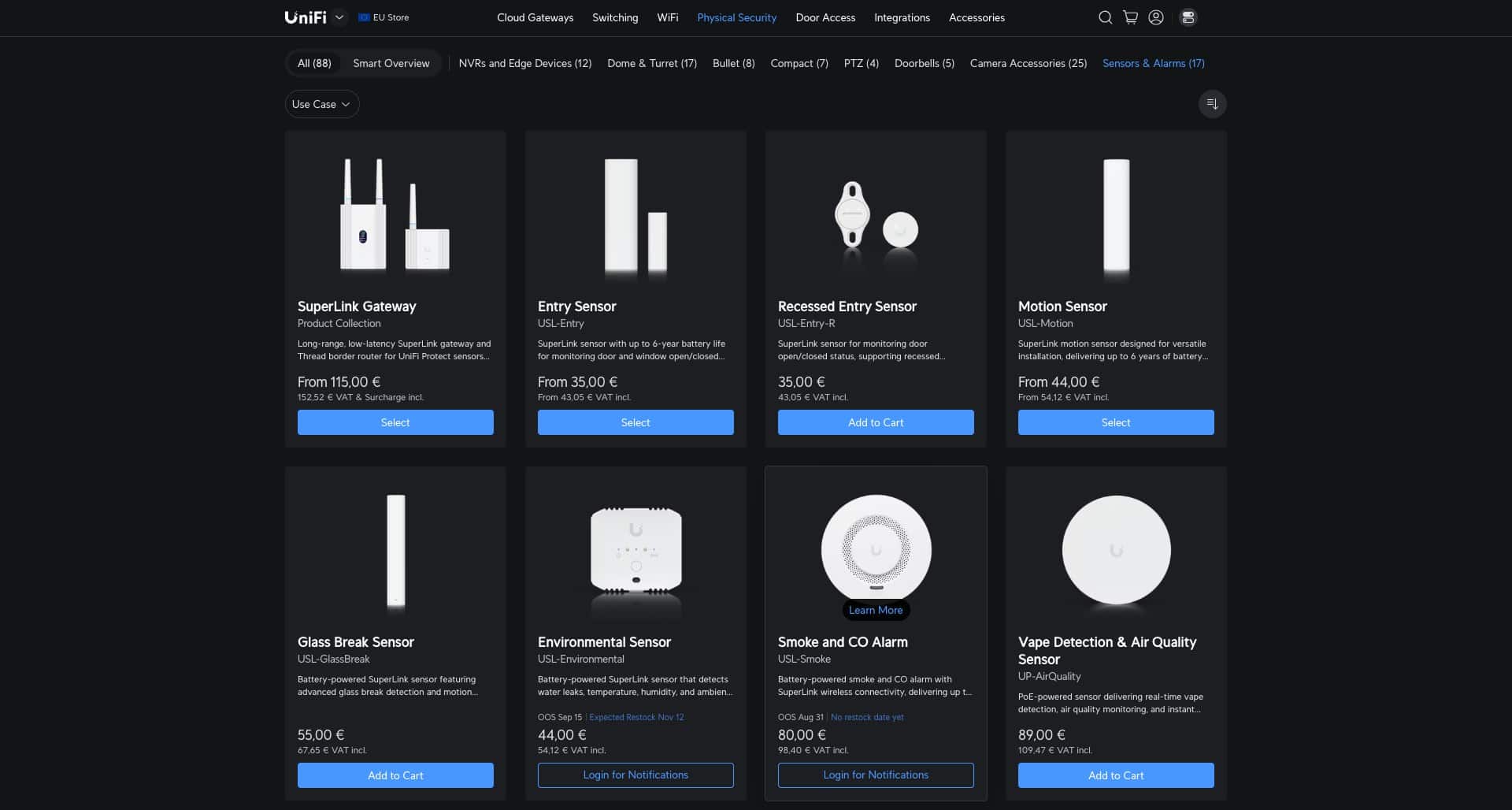This screenshot has height=810, width=1512.
Task: Click '89,00 €' price
Action: [1041, 735]
